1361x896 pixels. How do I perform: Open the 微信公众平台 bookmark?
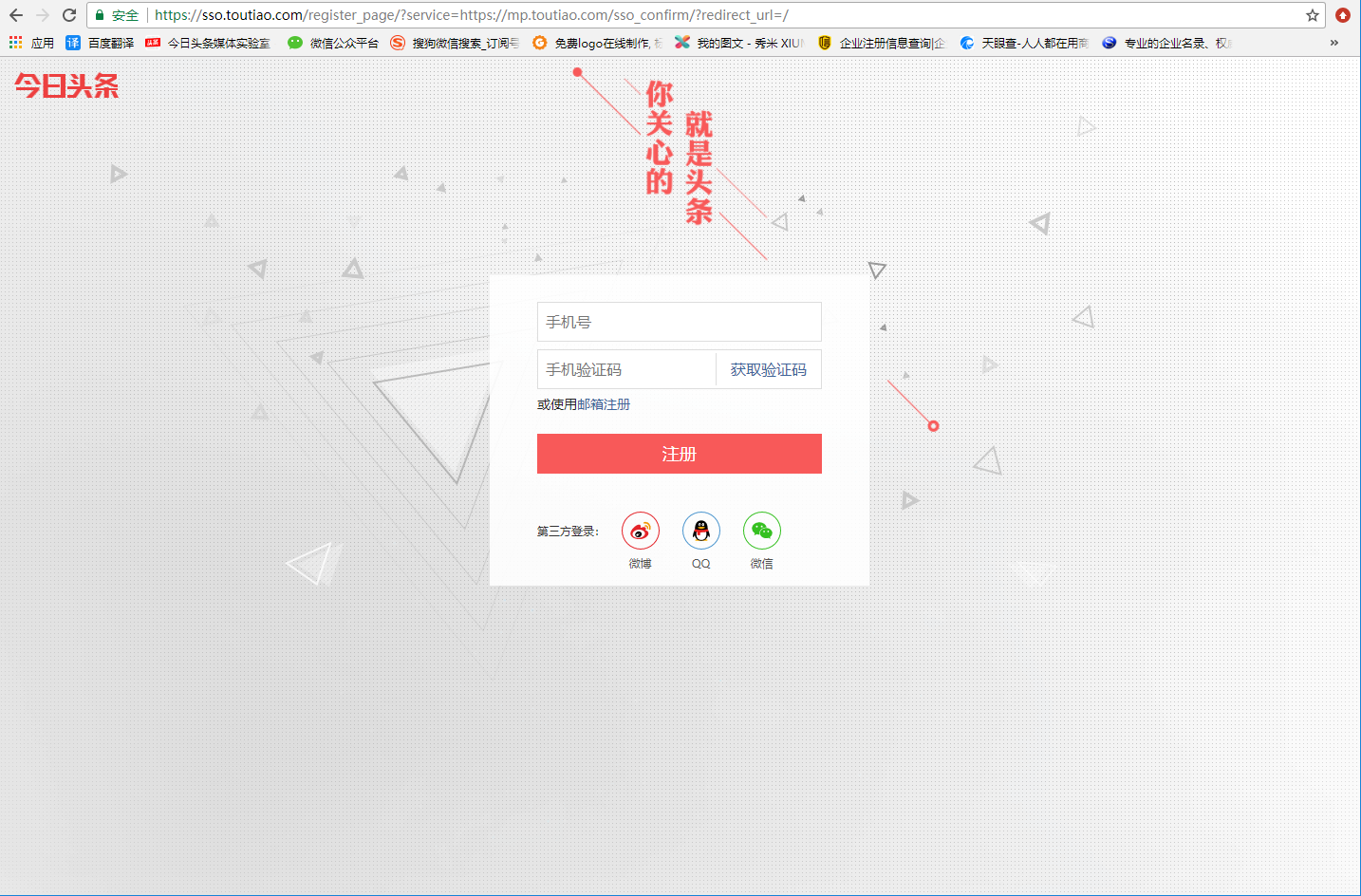[x=333, y=43]
